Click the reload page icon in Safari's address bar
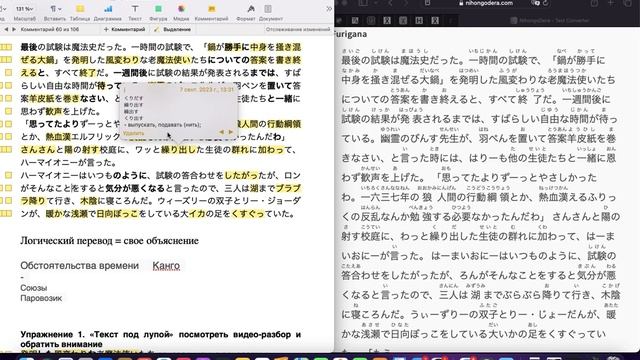 (546, 3)
